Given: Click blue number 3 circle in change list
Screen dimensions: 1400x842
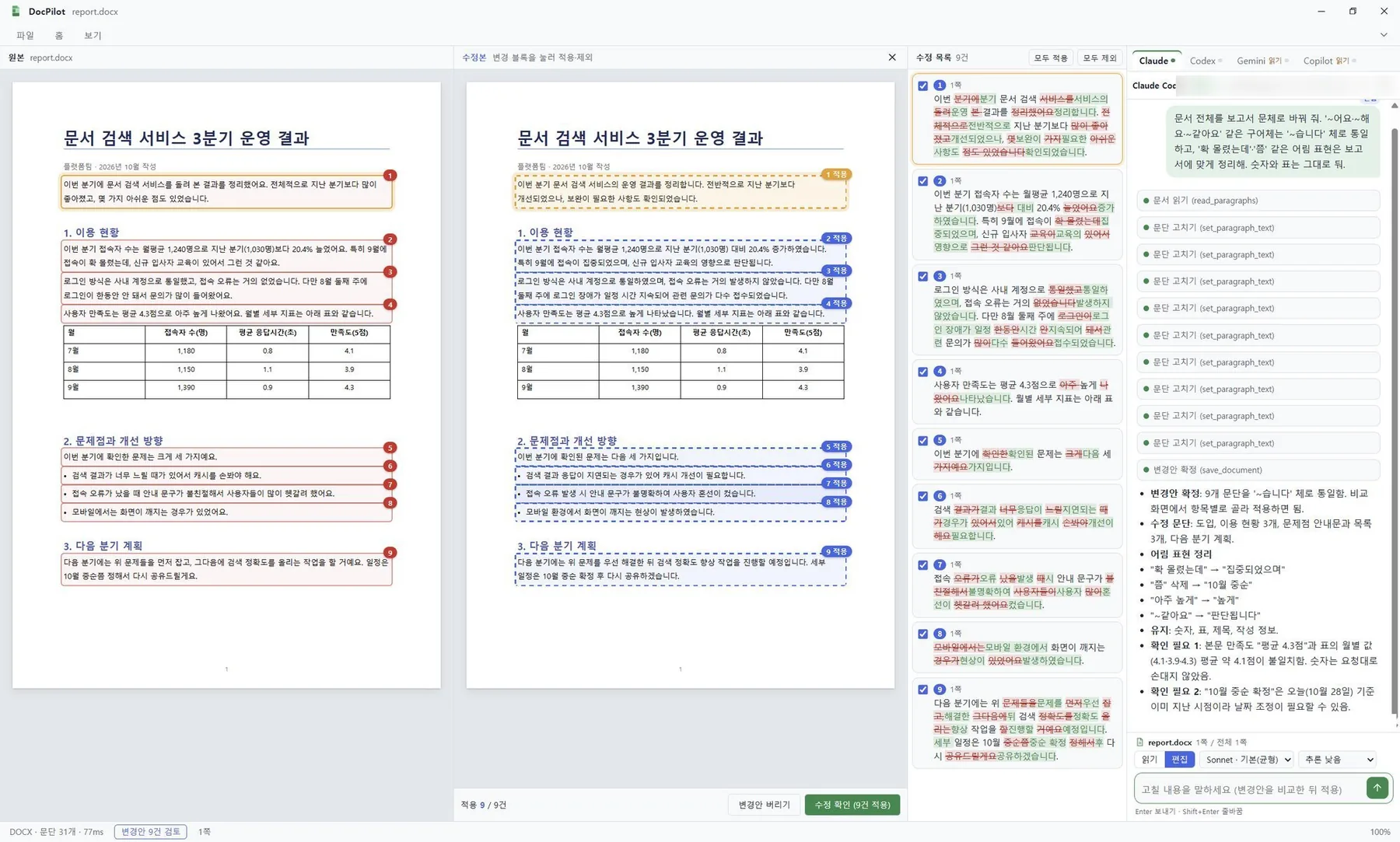Looking at the screenshot, I should click(x=940, y=276).
